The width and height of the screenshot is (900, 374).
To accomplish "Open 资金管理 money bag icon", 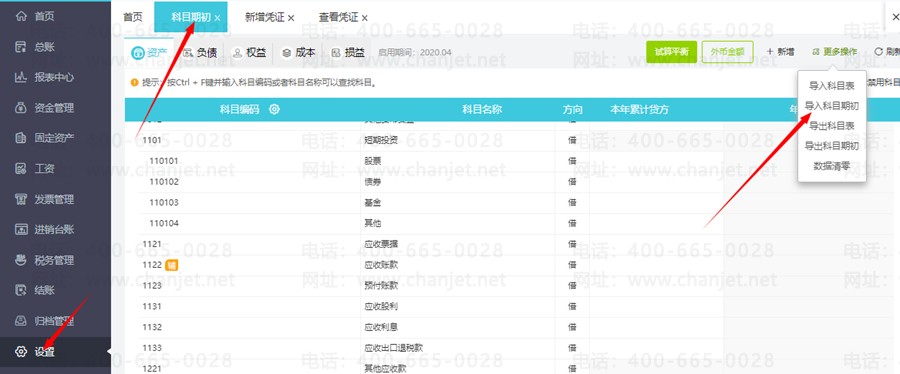I will click(x=21, y=107).
